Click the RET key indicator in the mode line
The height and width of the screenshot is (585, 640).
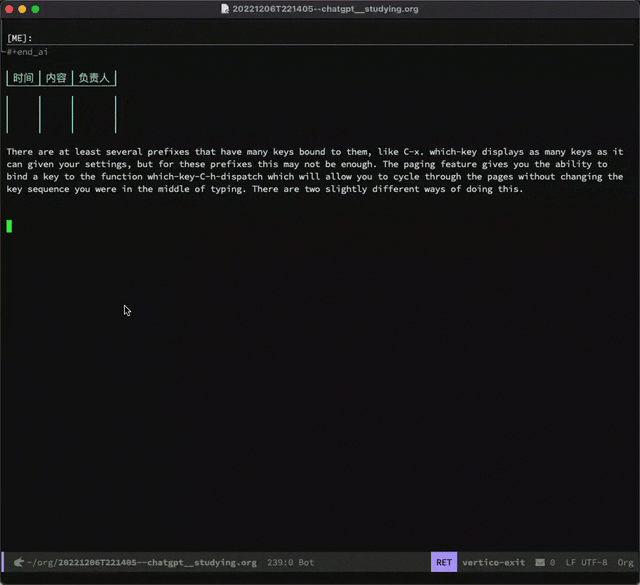tap(444, 562)
